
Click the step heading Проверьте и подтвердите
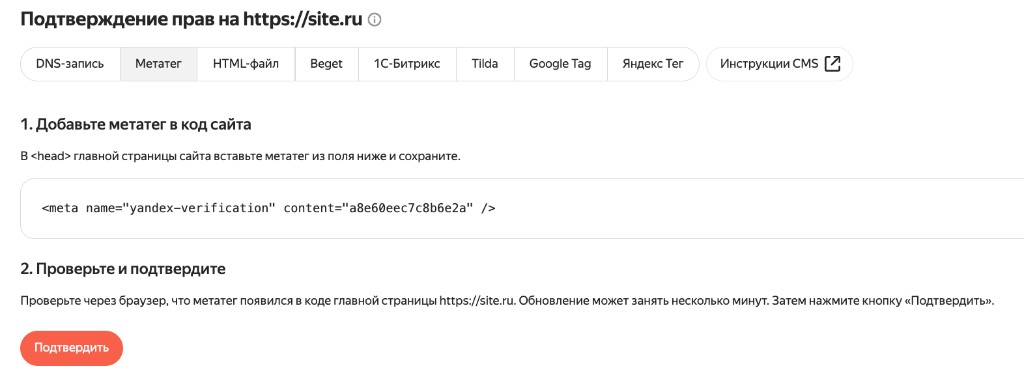coord(123,269)
